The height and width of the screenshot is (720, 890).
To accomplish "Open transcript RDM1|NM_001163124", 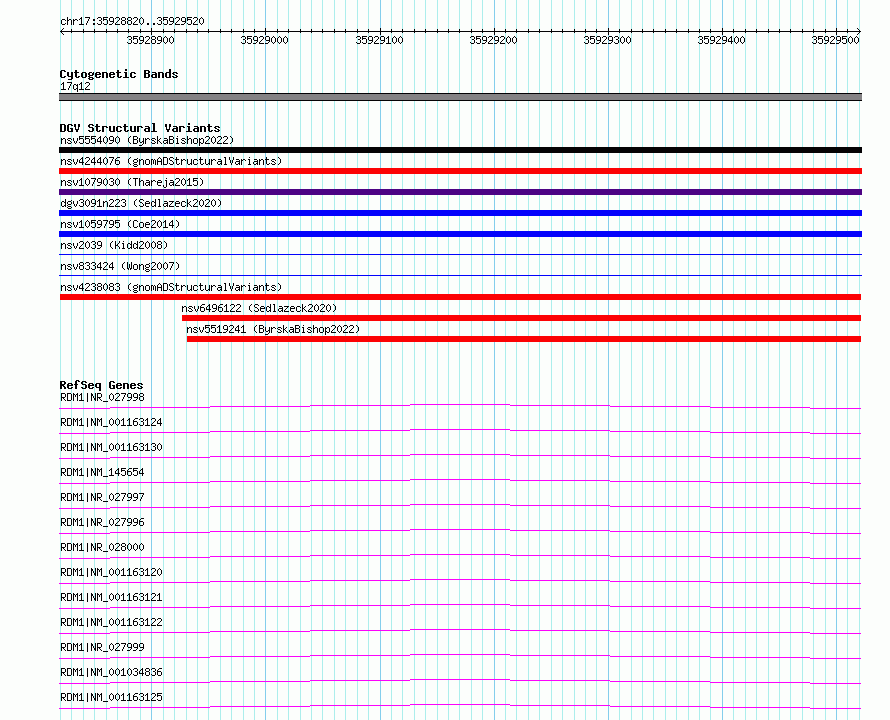I will tap(111, 422).
